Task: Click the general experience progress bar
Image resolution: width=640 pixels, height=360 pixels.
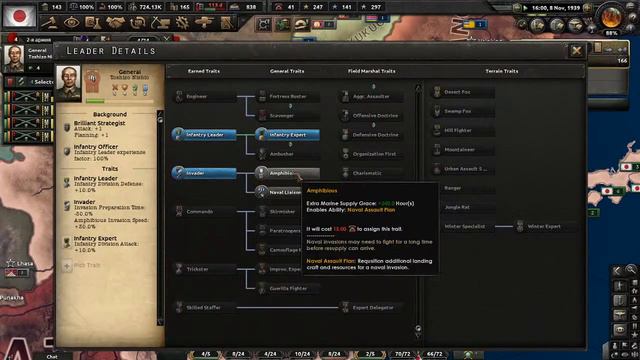Action: [x=119, y=101]
